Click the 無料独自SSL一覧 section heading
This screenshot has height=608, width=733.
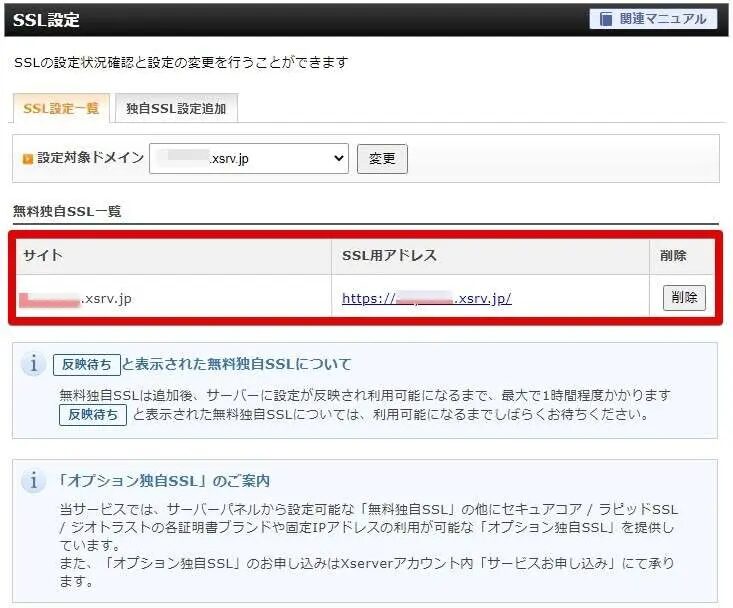coord(66,211)
